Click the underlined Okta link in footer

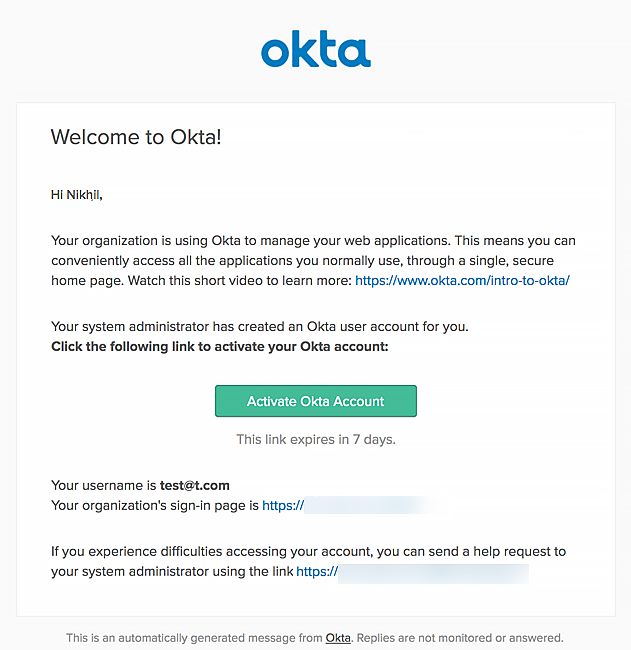338,638
